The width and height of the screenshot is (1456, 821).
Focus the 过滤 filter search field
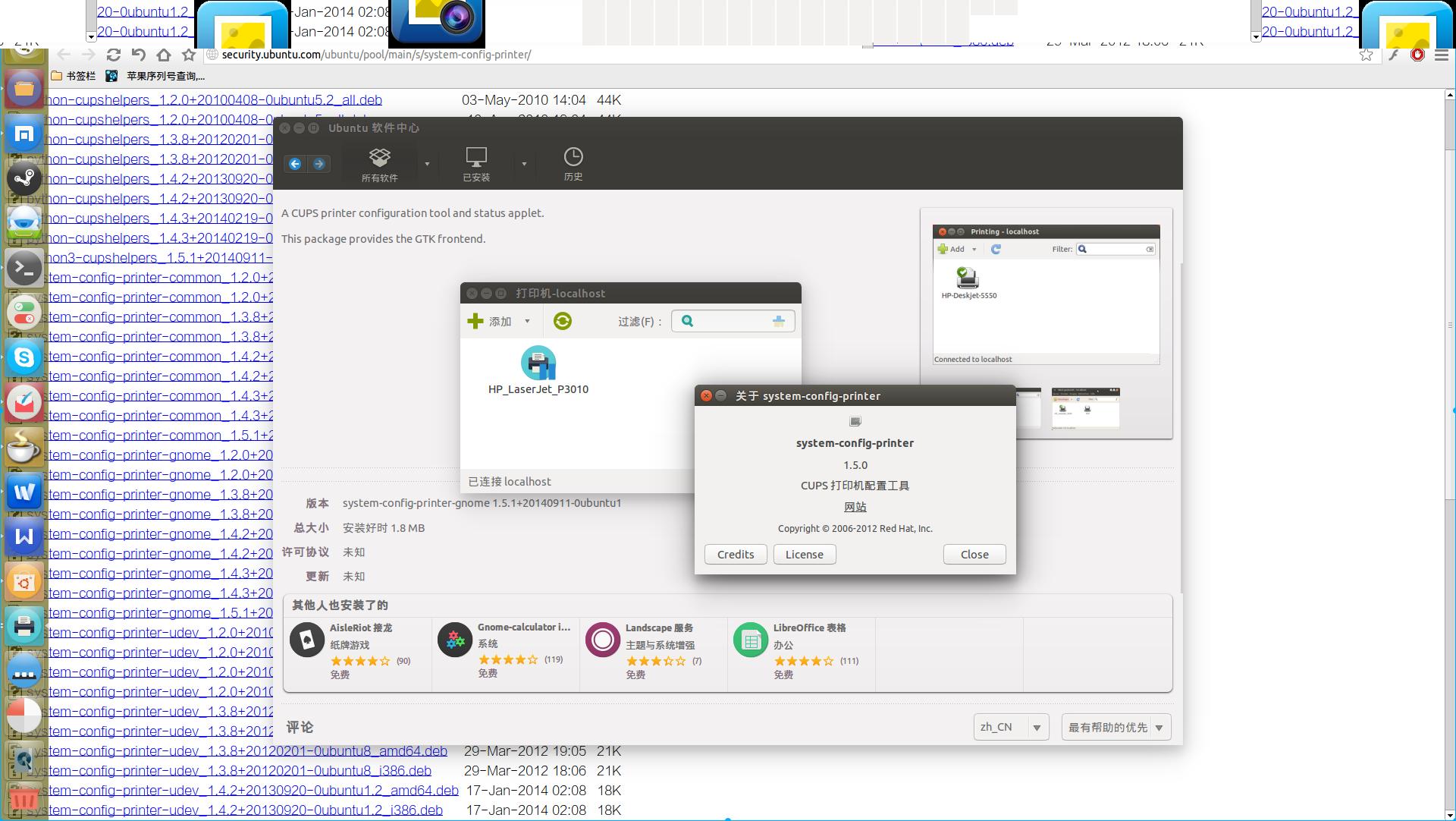(x=733, y=321)
